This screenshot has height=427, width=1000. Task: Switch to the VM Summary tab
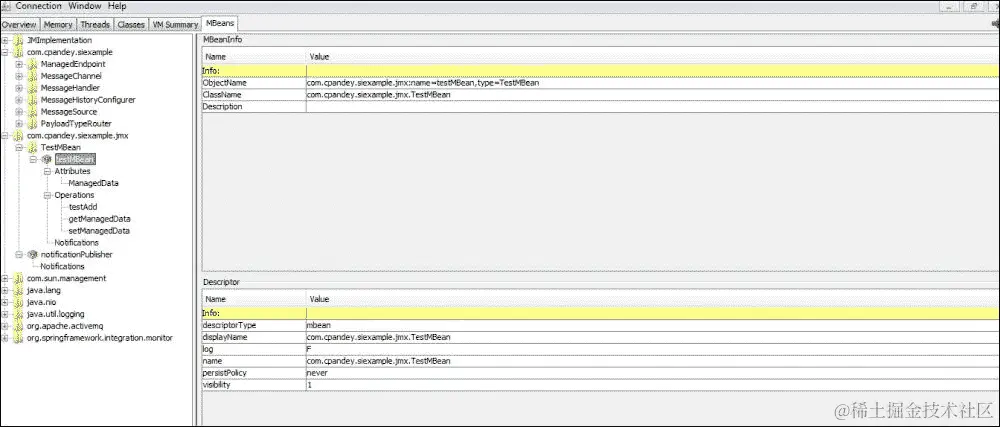(x=175, y=24)
